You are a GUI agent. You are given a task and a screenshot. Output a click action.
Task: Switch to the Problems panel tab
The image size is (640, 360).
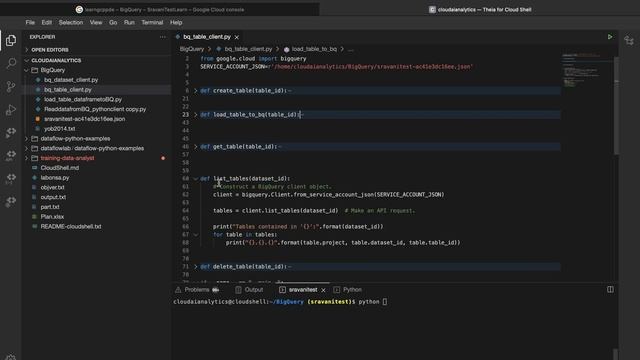coord(198,290)
